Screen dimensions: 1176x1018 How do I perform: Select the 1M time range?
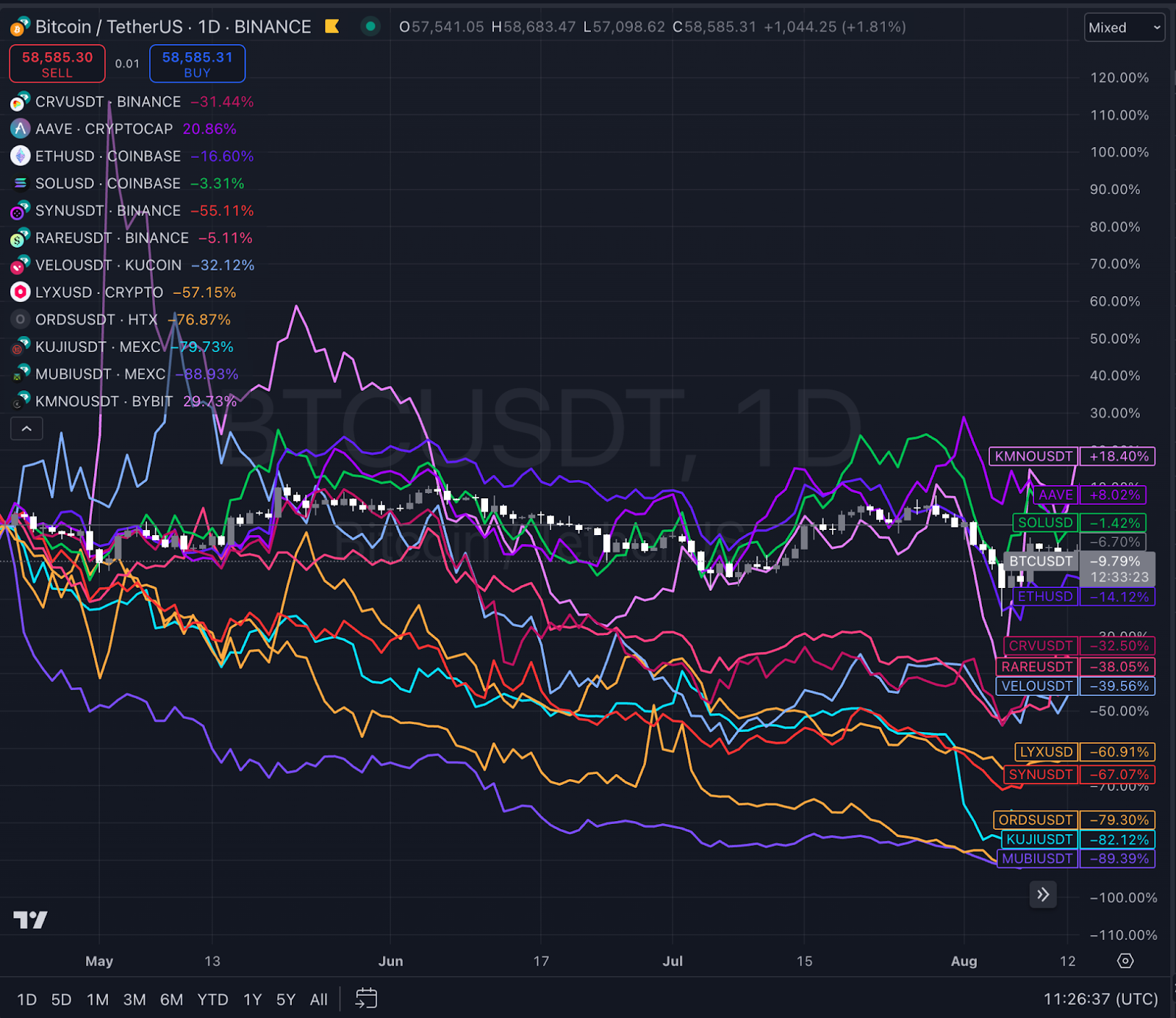(x=98, y=1000)
